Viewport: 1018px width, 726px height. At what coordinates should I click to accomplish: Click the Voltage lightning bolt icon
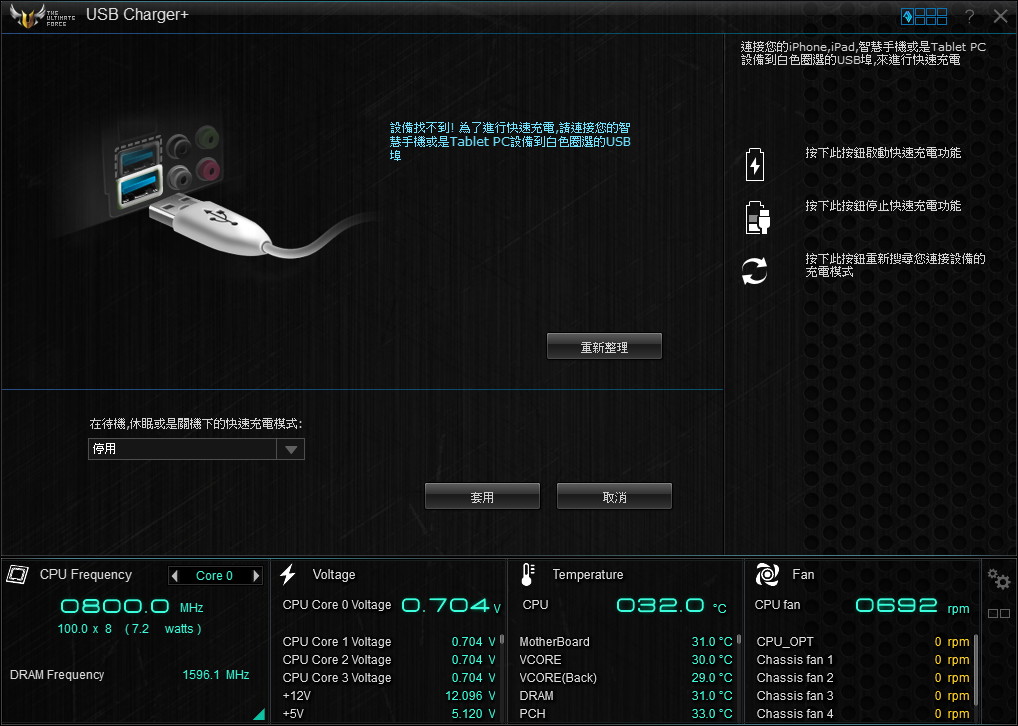(288, 574)
